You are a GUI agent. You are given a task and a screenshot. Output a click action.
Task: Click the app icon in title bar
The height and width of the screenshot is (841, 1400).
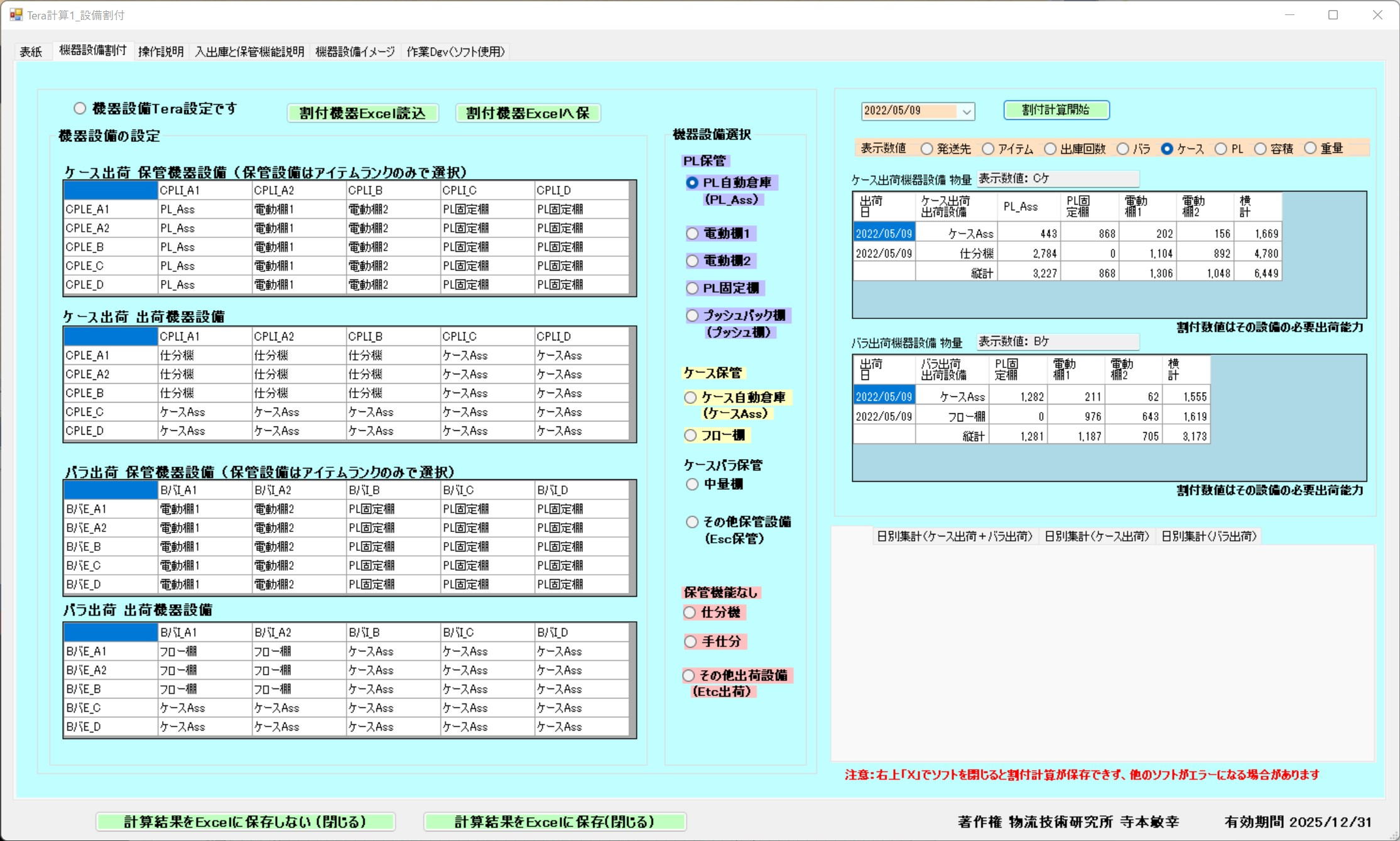pos(16,14)
